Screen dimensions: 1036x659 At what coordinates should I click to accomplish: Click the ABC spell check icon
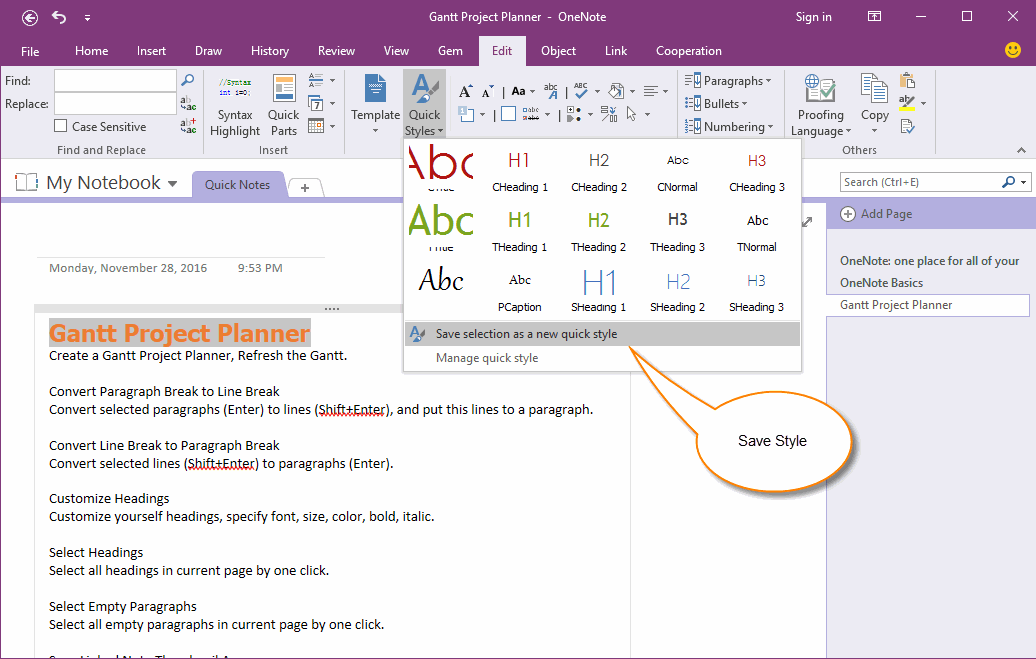click(x=581, y=91)
